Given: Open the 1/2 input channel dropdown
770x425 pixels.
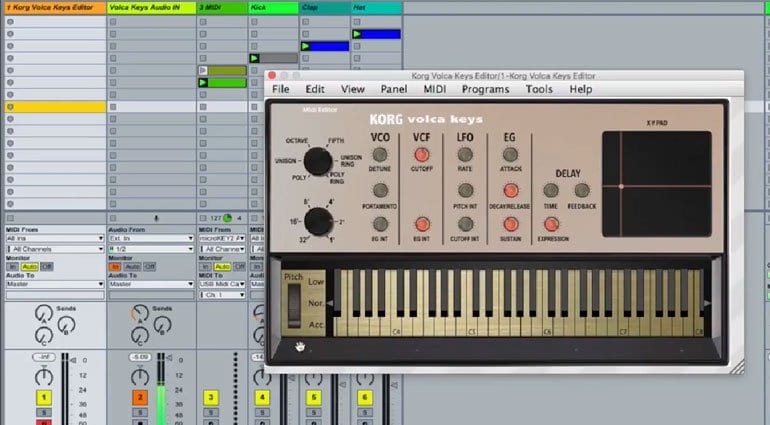Looking at the screenshot, I should click(x=151, y=249).
